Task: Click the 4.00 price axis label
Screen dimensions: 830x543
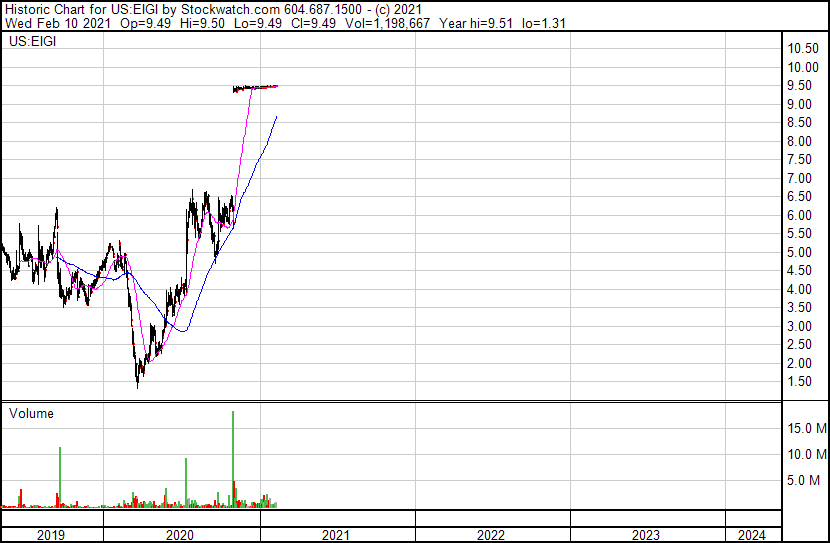Action: pyautogui.click(x=799, y=289)
